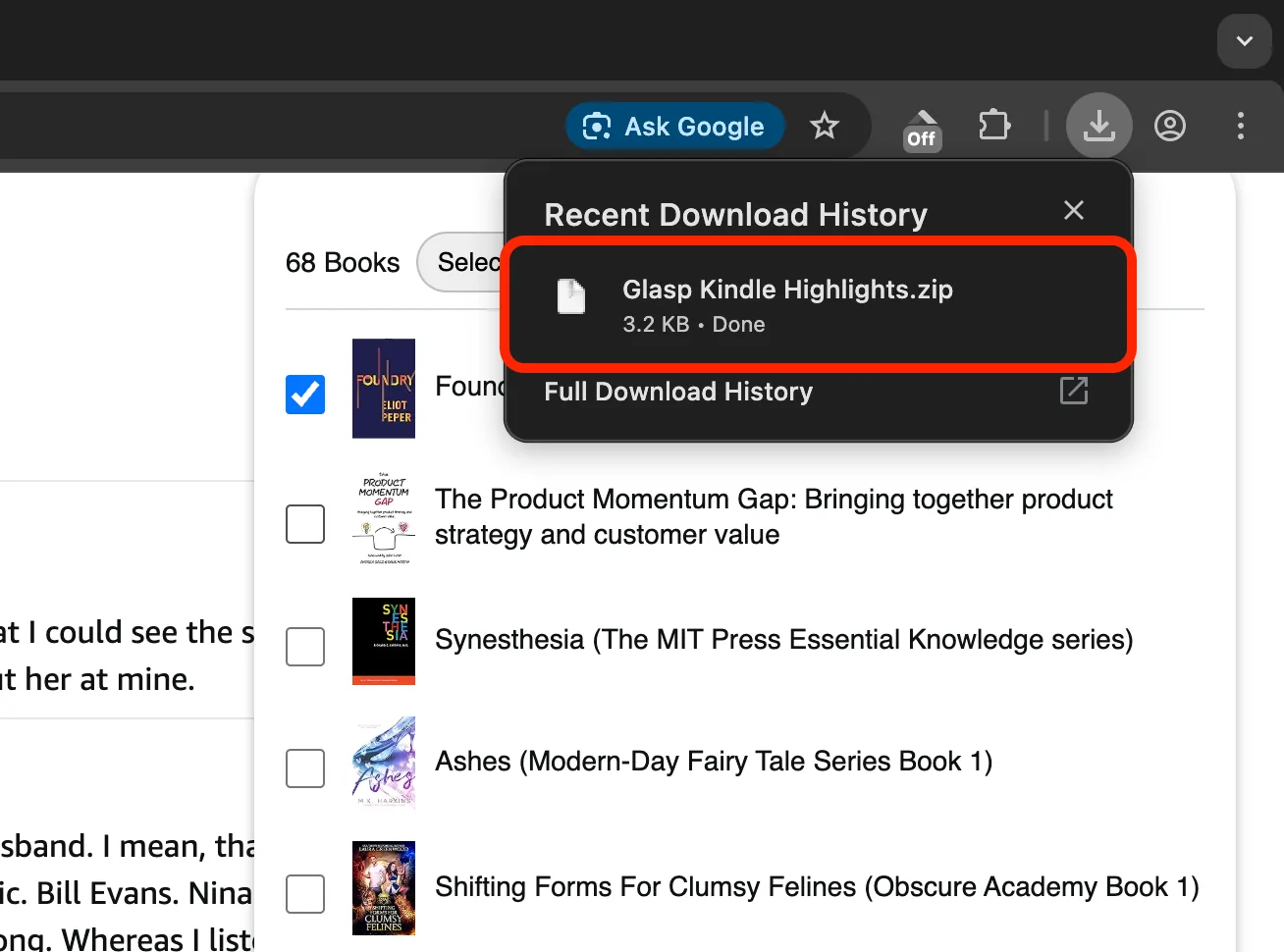The width and height of the screenshot is (1284, 952).
Task: Open the extension icon labeled Off
Action: [922, 131]
